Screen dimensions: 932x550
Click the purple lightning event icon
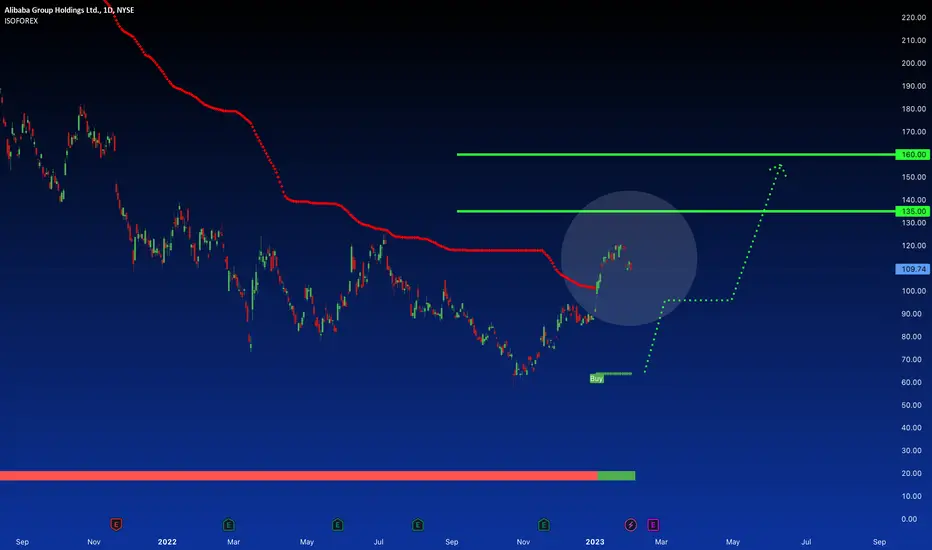coord(631,524)
